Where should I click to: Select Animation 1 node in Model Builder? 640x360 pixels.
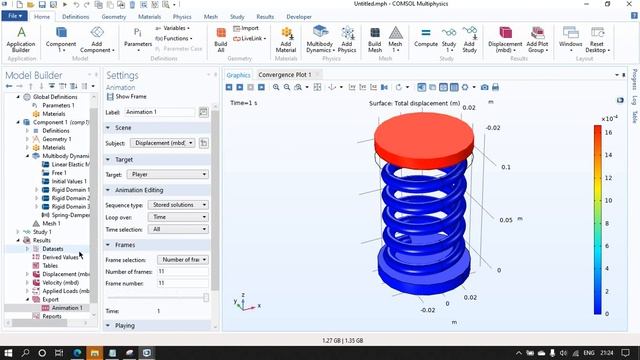point(67,308)
